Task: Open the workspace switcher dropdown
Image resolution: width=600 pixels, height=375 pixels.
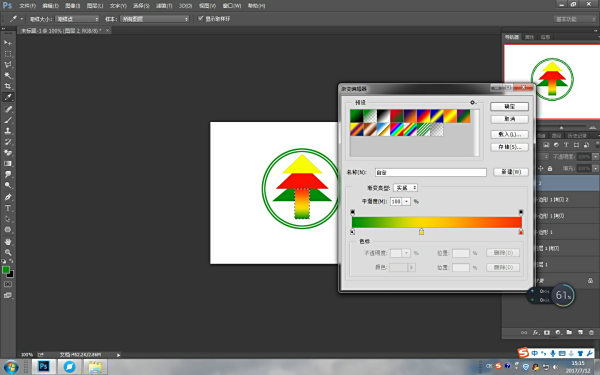Action: click(x=574, y=19)
